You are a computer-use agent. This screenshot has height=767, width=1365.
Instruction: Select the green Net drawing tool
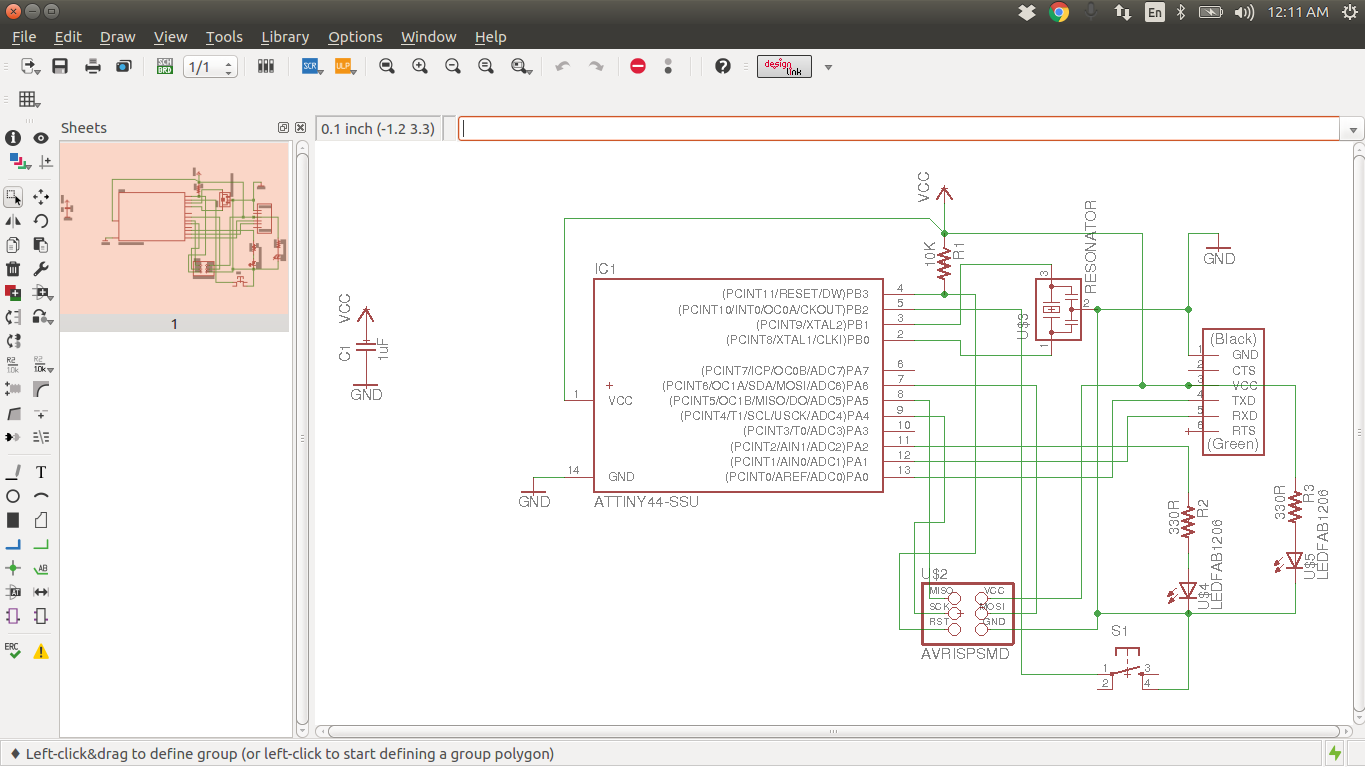coord(41,545)
